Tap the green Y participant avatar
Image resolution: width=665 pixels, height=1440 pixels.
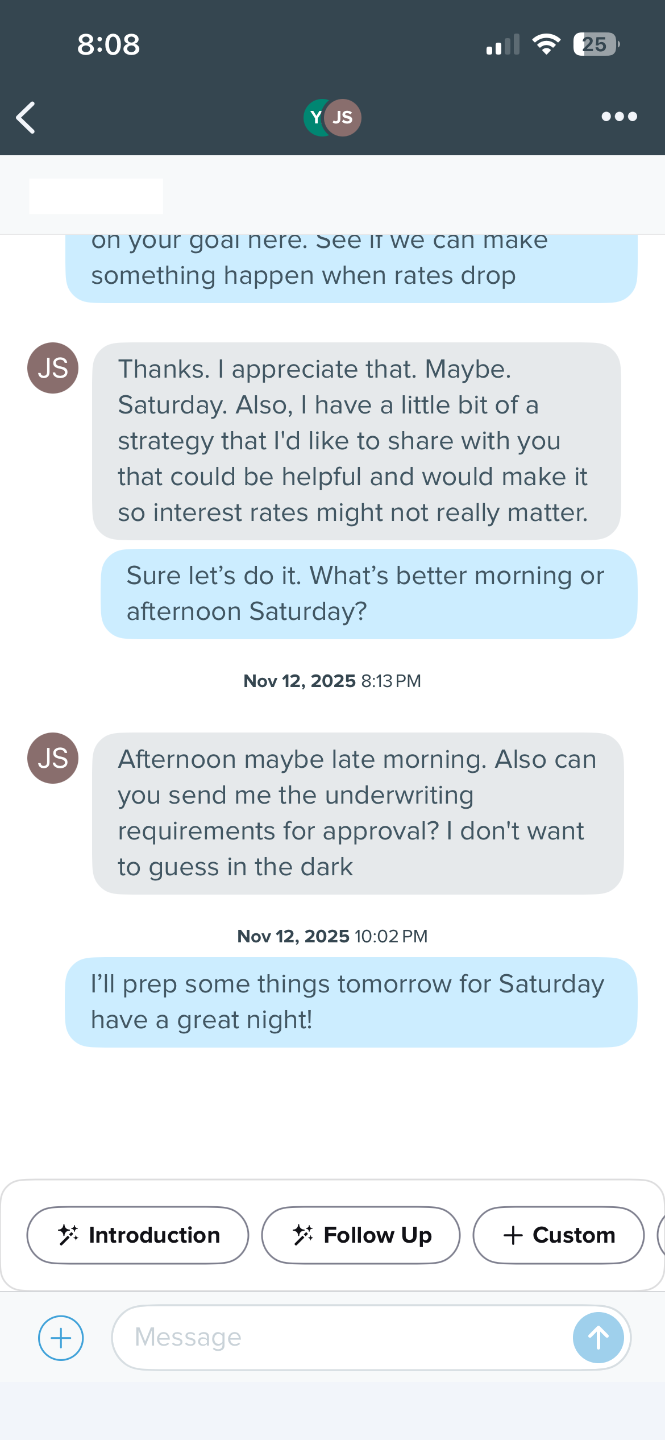tap(315, 118)
